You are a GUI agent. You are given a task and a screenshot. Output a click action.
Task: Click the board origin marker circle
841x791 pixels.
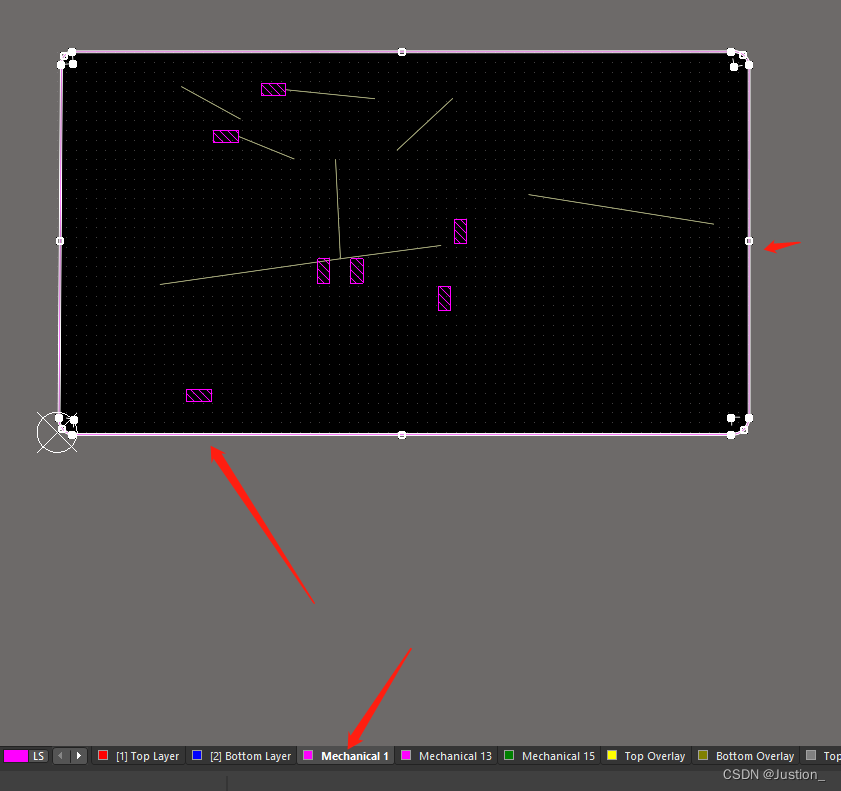tap(56, 432)
